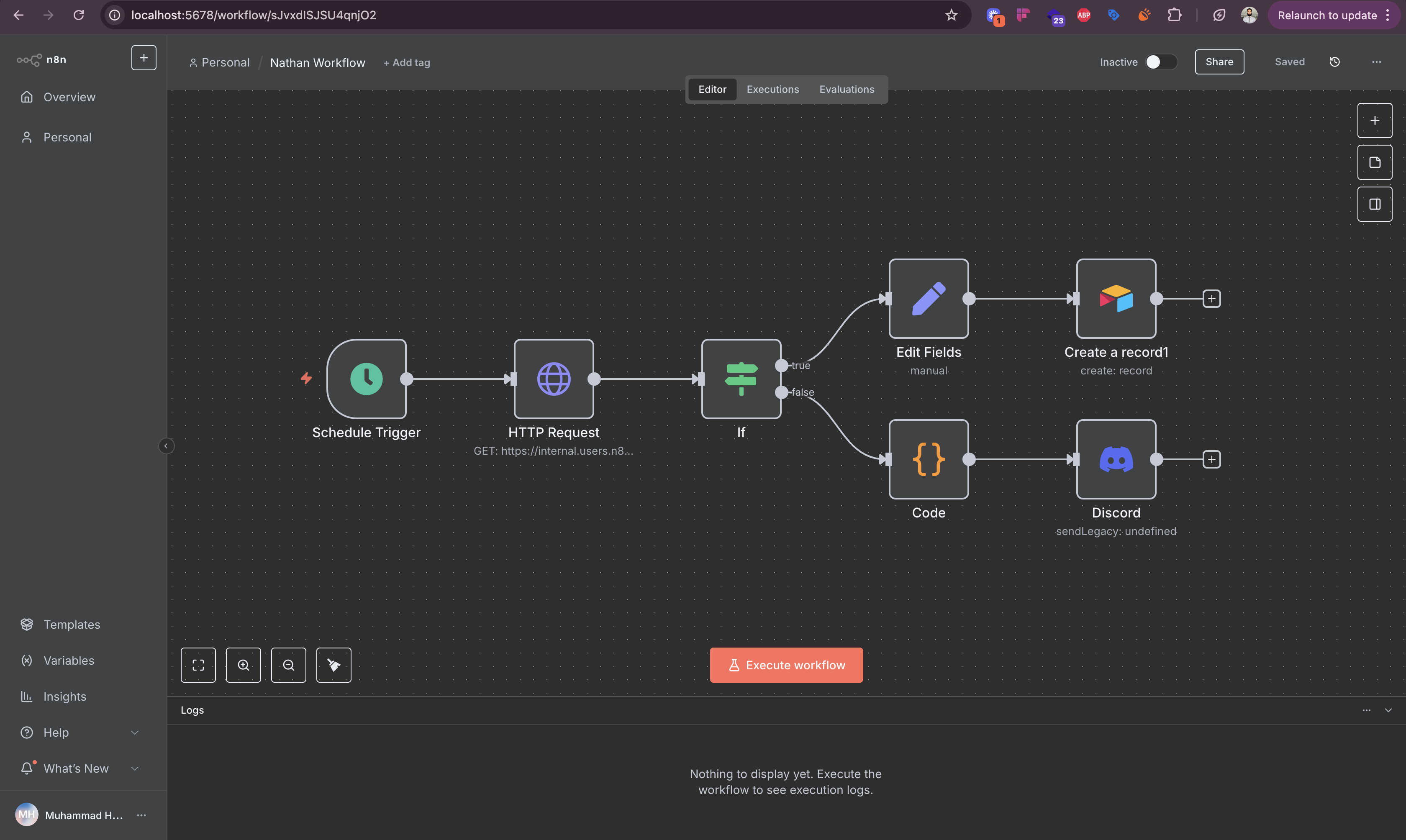Open the Create a record1 Airtable node
Viewport: 1406px width, 840px height.
point(1116,298)
